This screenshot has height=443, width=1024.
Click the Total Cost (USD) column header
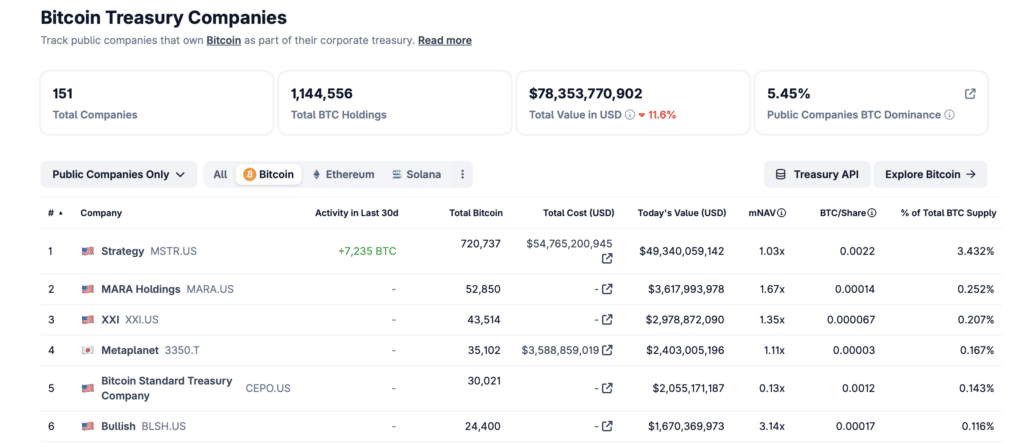coord(578,213)
